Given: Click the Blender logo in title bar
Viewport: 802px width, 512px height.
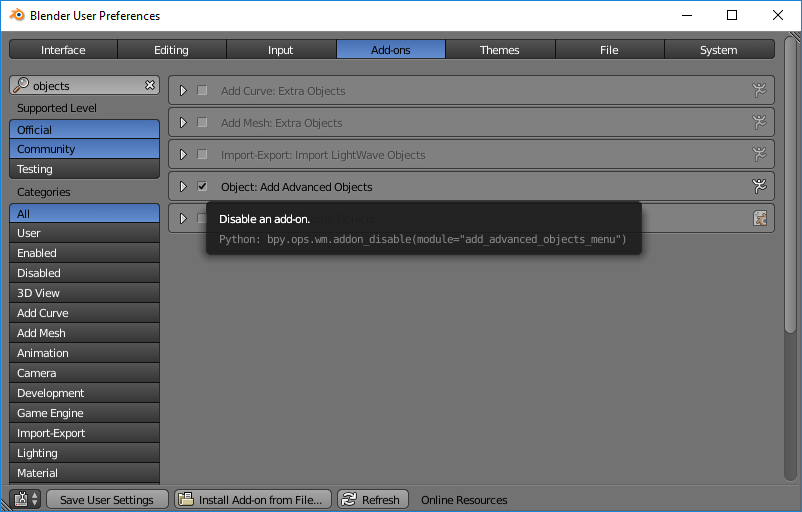Looking at the screenshot, I should click(x=17, y=15).
